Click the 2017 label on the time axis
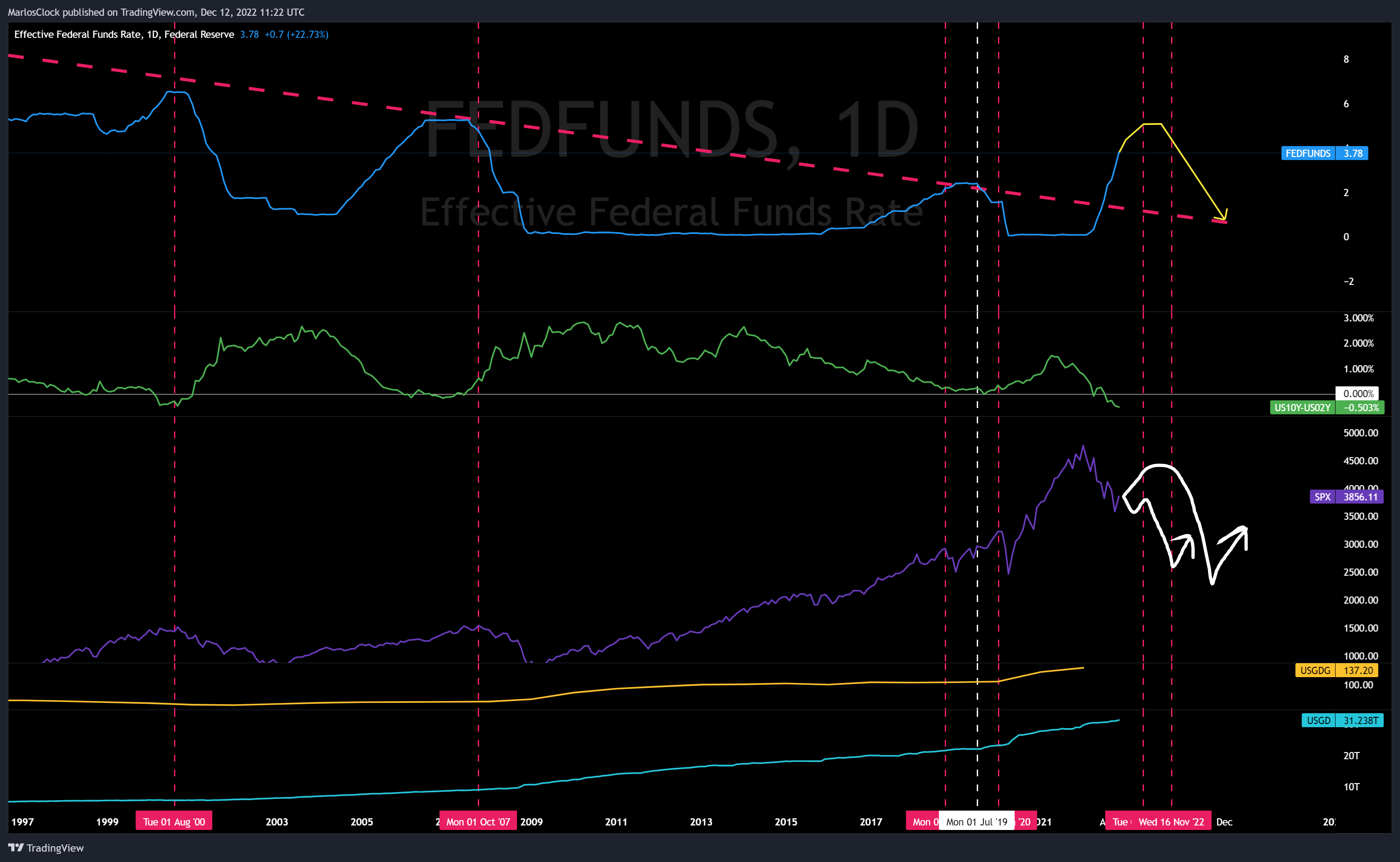Screen dimensions: 1400x862 pyautogui.click(x=871, y=822)
